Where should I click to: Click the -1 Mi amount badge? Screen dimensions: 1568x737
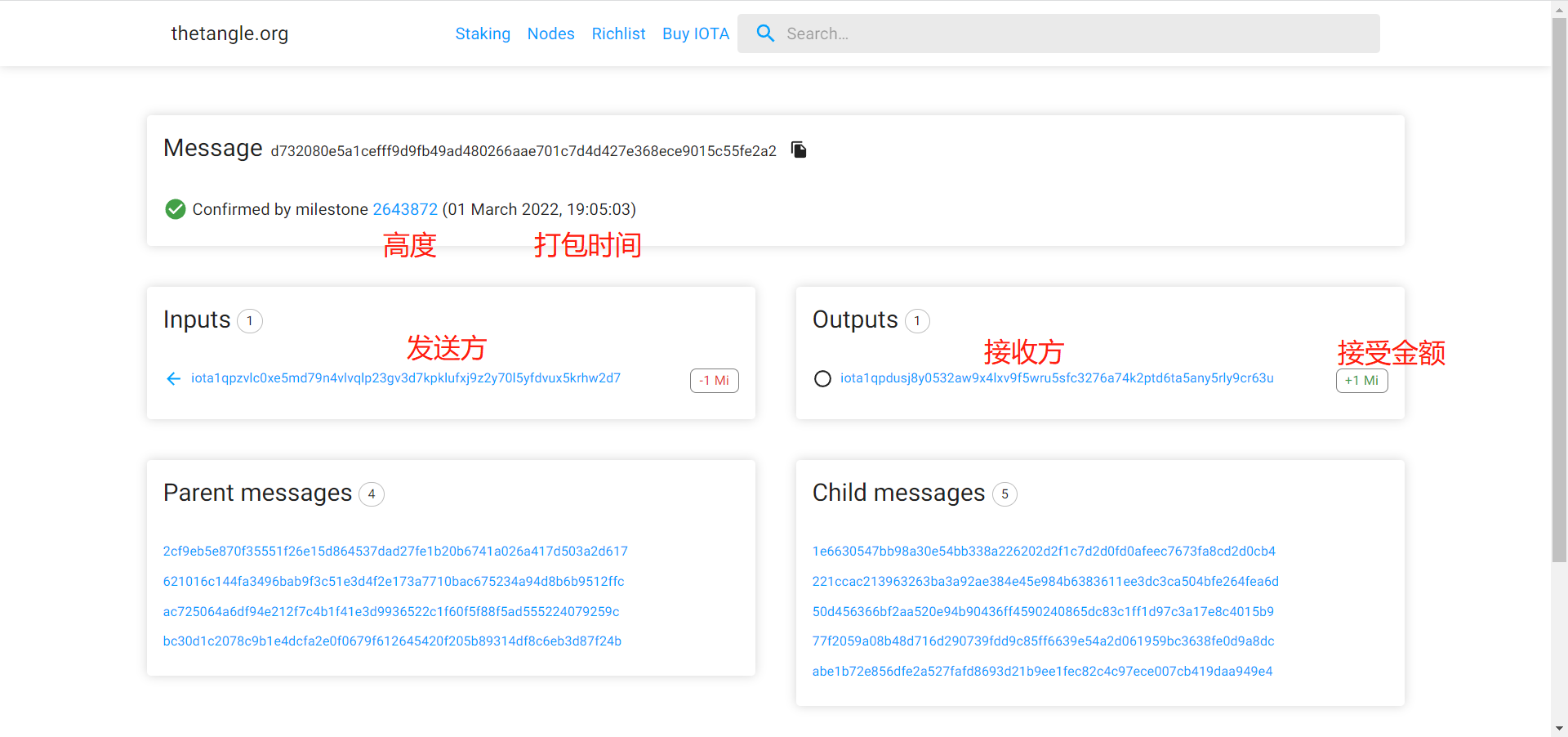714,381
